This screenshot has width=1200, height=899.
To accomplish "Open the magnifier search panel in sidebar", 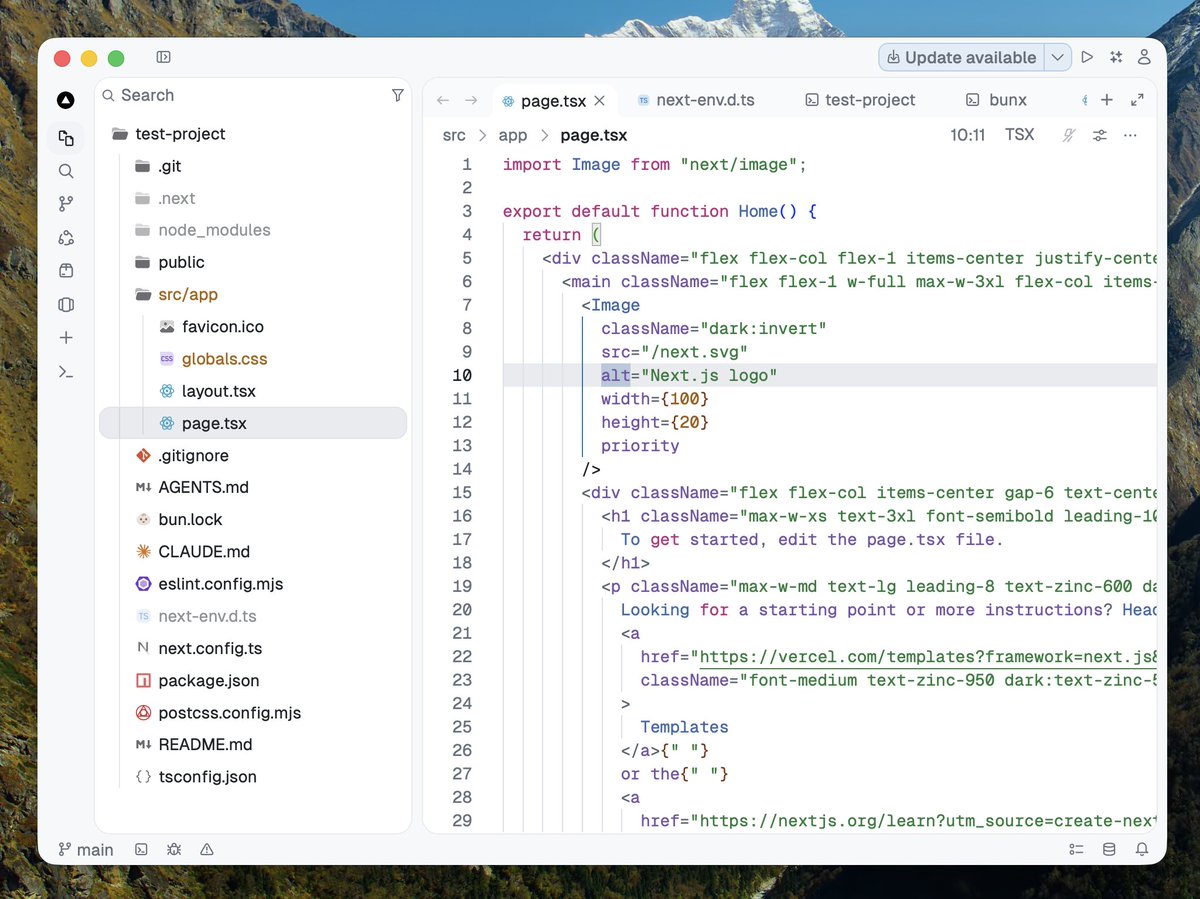I will 66,171.
